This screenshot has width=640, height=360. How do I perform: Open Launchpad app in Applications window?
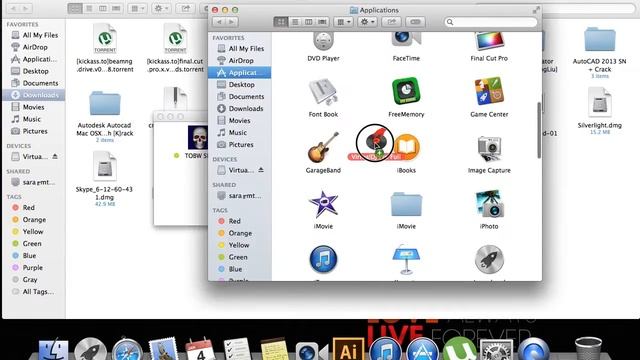(x=489, y=259)
